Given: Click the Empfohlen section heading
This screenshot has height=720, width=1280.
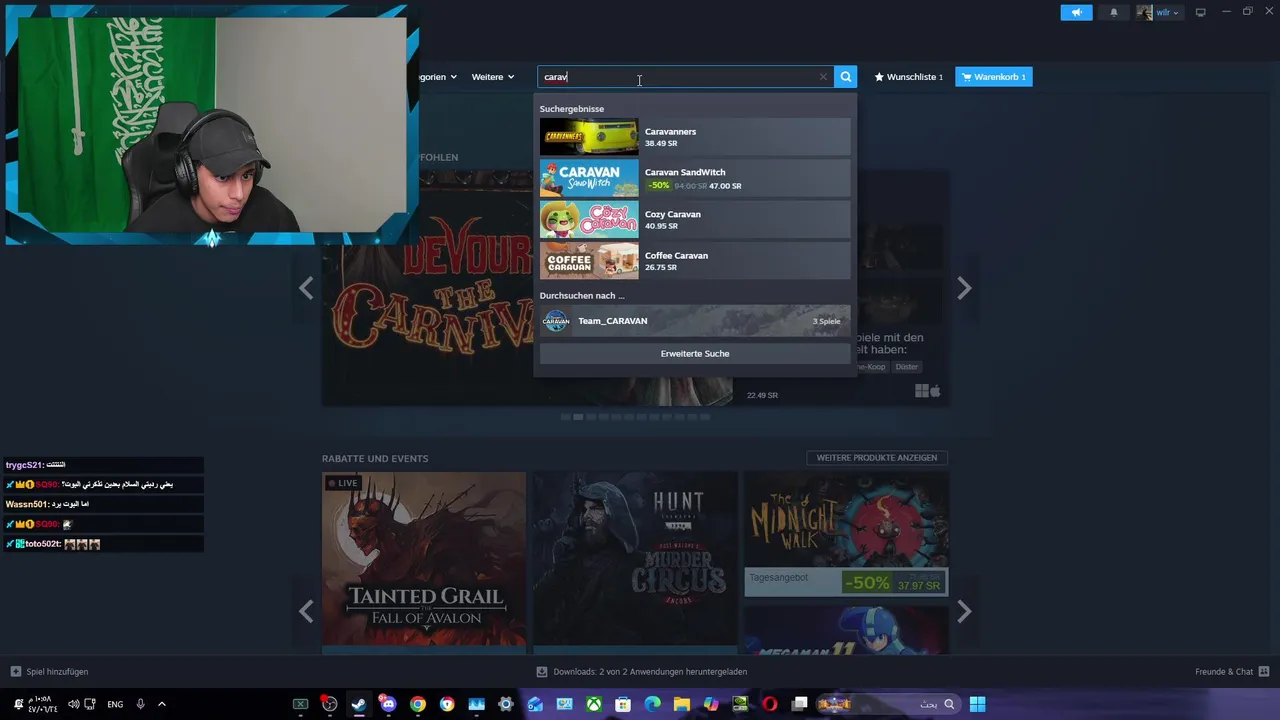Looking at the screenshot, I should coord(438,157).
